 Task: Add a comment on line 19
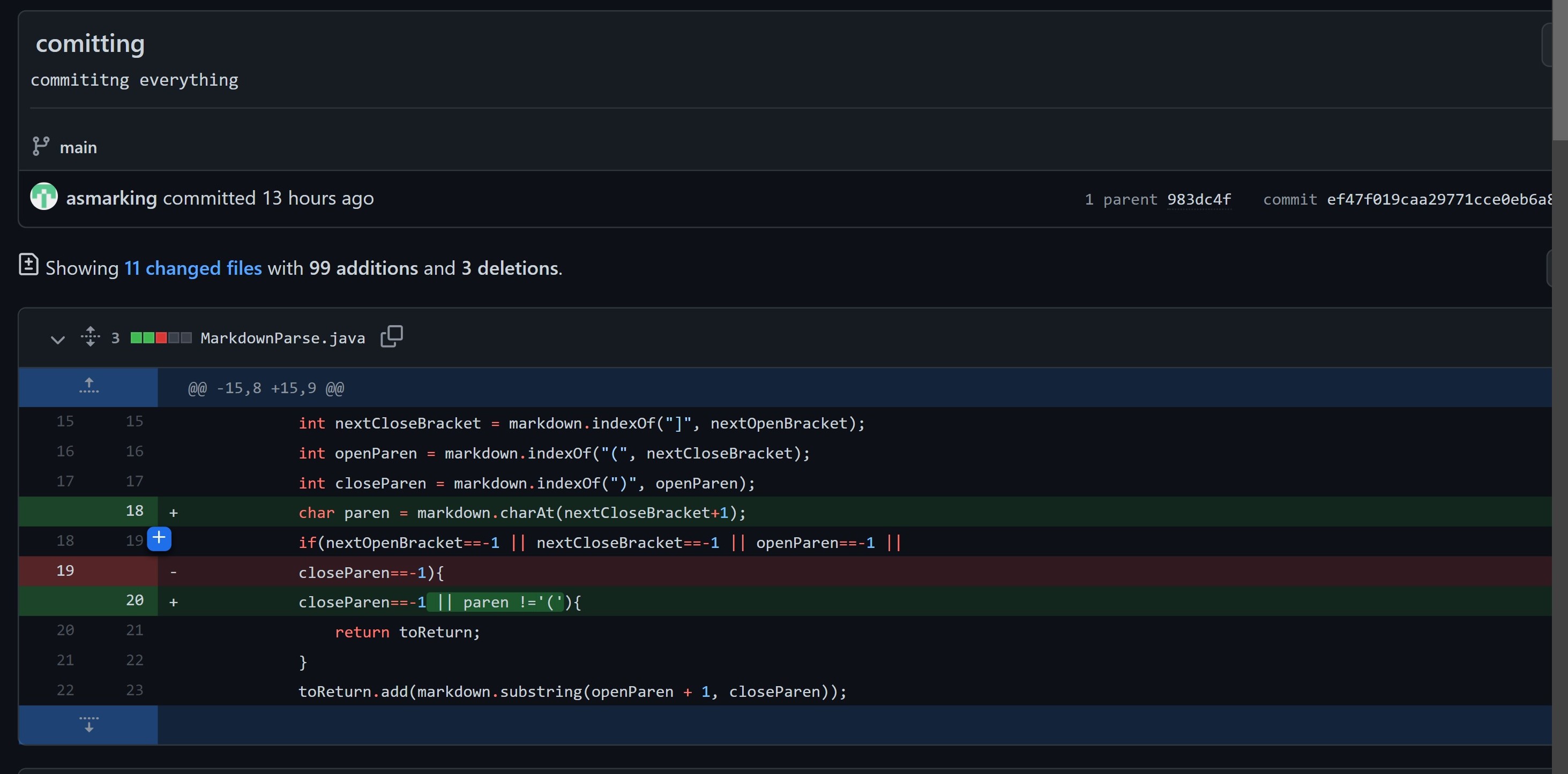[x=159, y=538]
